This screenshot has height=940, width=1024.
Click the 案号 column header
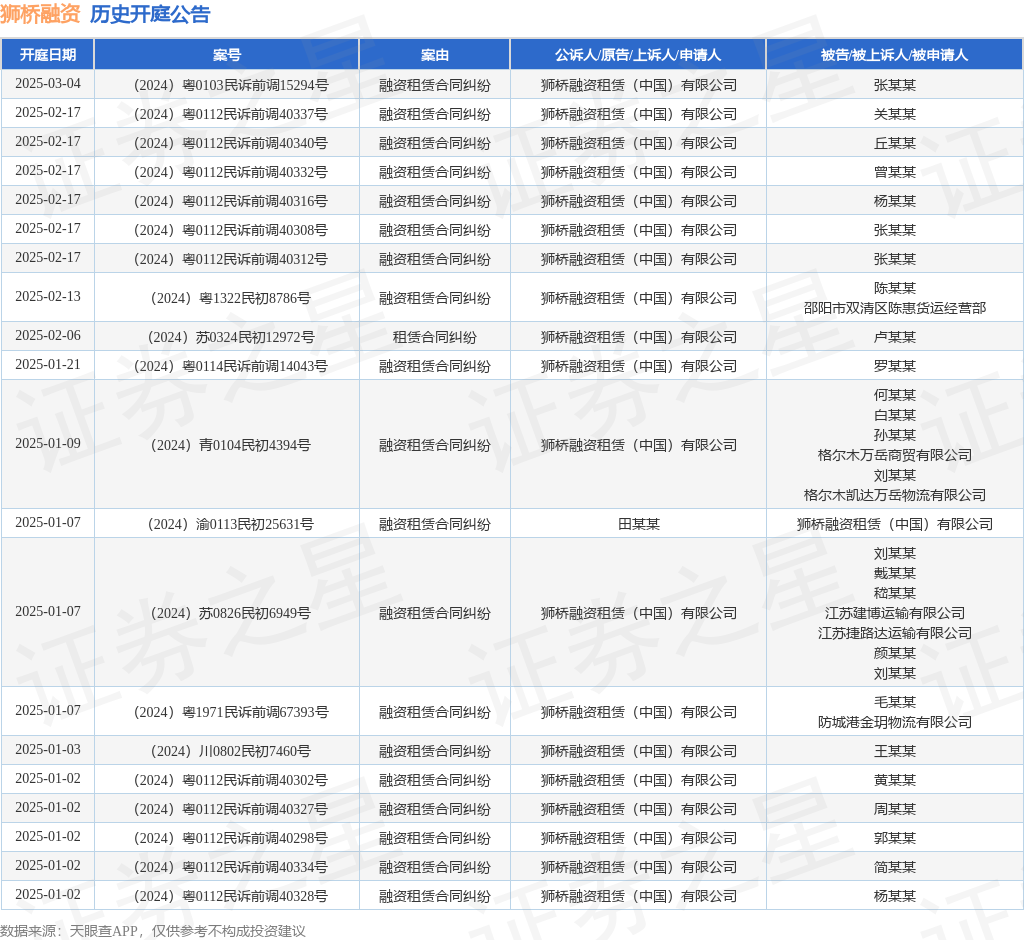coord(227,55)
